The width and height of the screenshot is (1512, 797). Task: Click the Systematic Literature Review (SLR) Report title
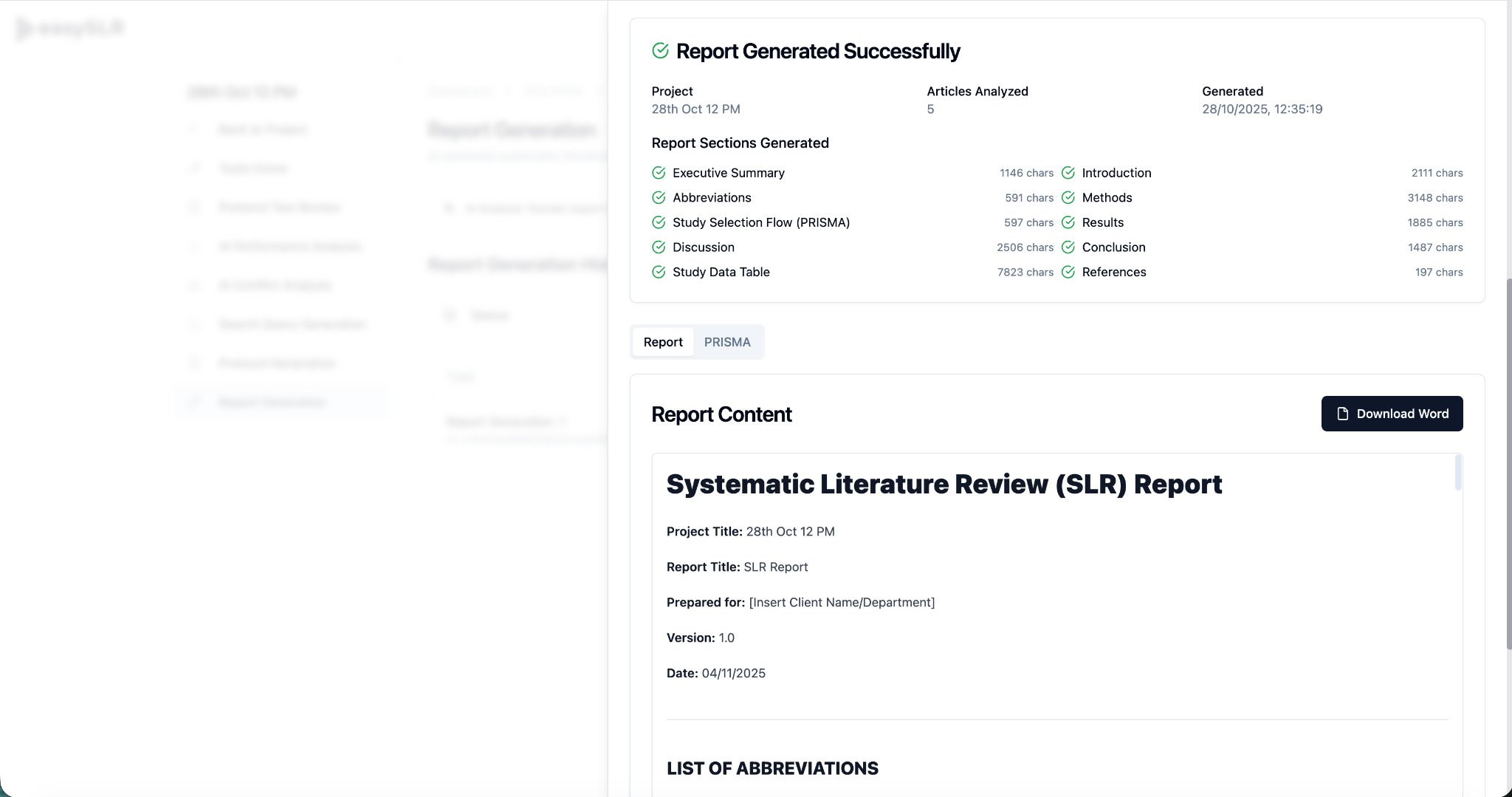click(944, 485)
